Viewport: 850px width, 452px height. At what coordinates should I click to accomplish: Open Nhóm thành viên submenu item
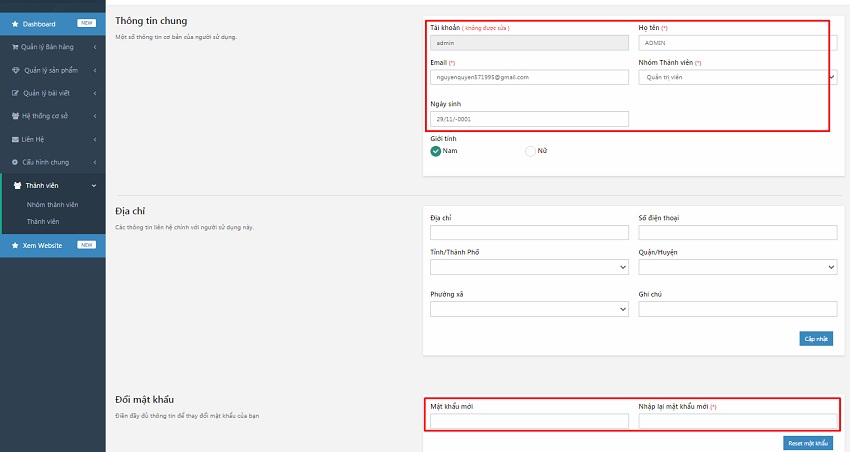(52, 205)
